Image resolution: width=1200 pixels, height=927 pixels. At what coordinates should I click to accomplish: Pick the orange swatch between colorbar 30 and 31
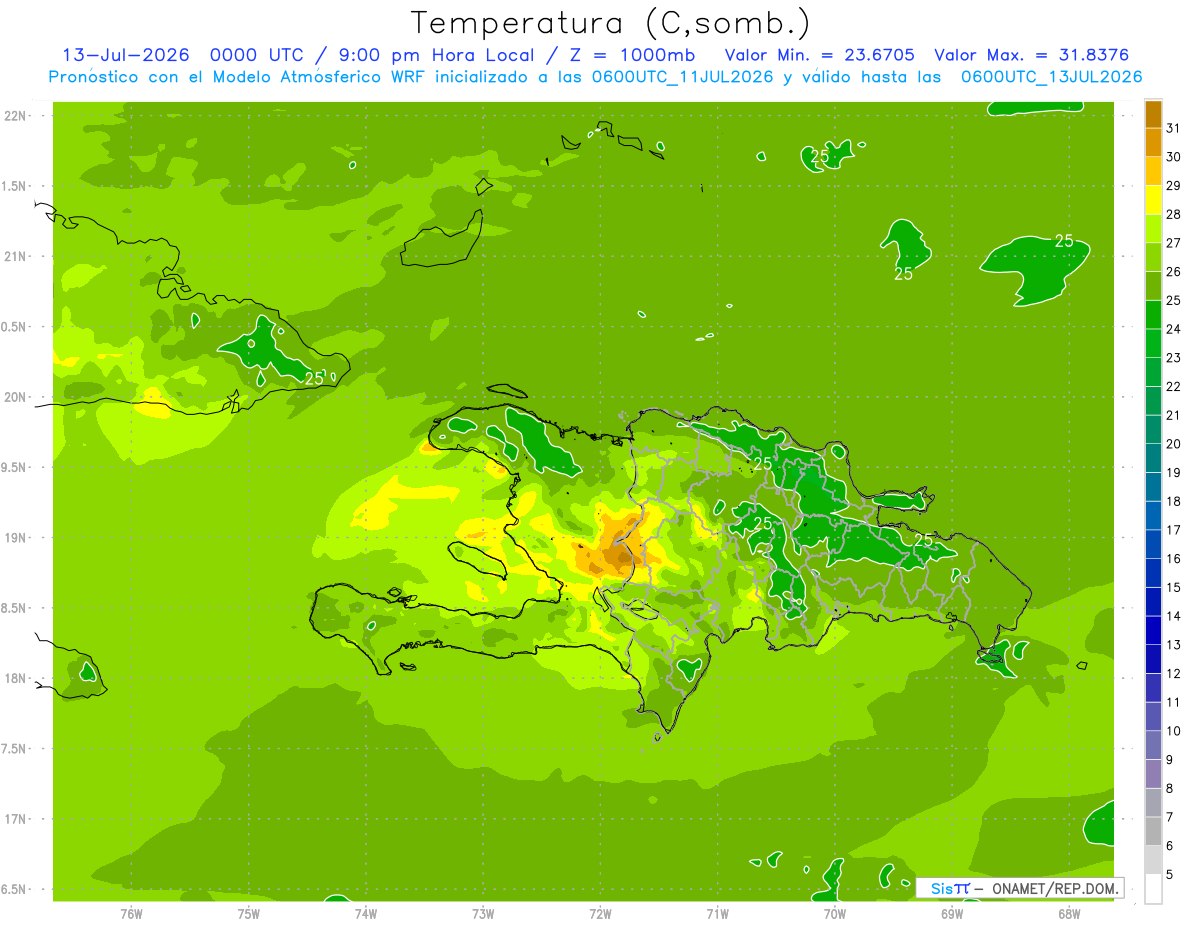coord(1153,143)
